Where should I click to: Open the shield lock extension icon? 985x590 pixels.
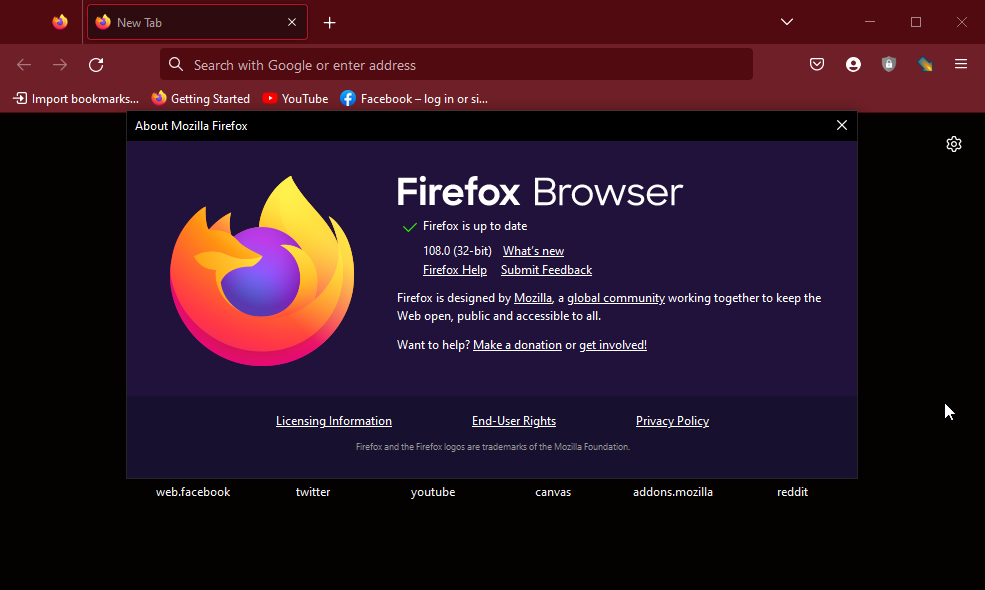tap(888, 64)
